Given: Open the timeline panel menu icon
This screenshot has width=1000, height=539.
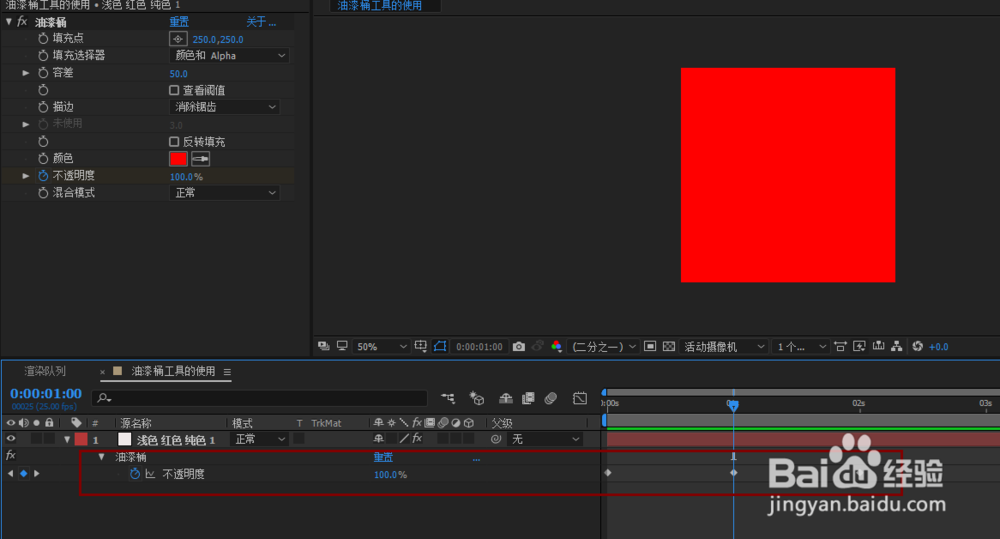Looking at the screenshot, I should [227, 372].
